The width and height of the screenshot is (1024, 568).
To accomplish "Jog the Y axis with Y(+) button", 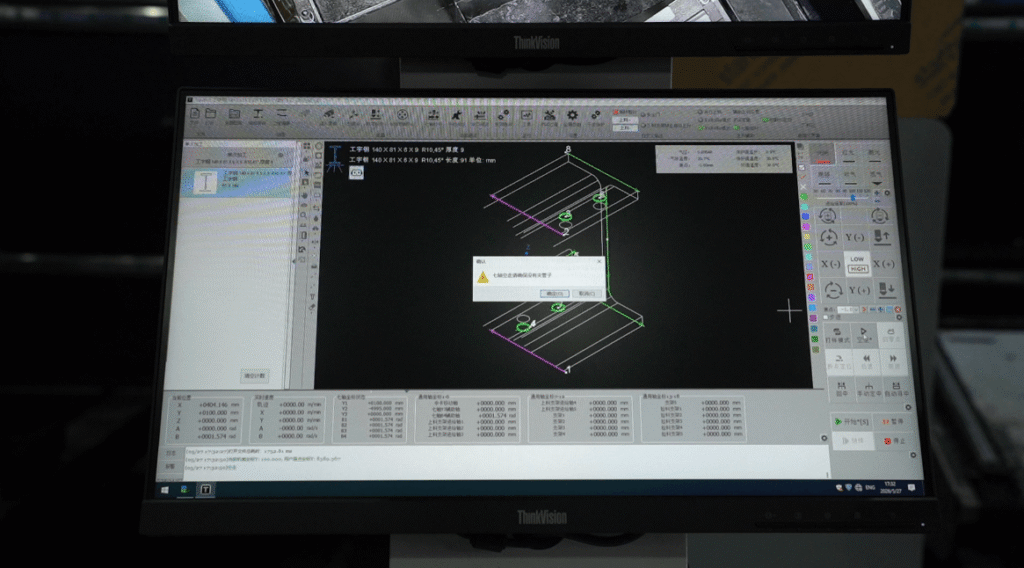I will click(x=859, y=290).
